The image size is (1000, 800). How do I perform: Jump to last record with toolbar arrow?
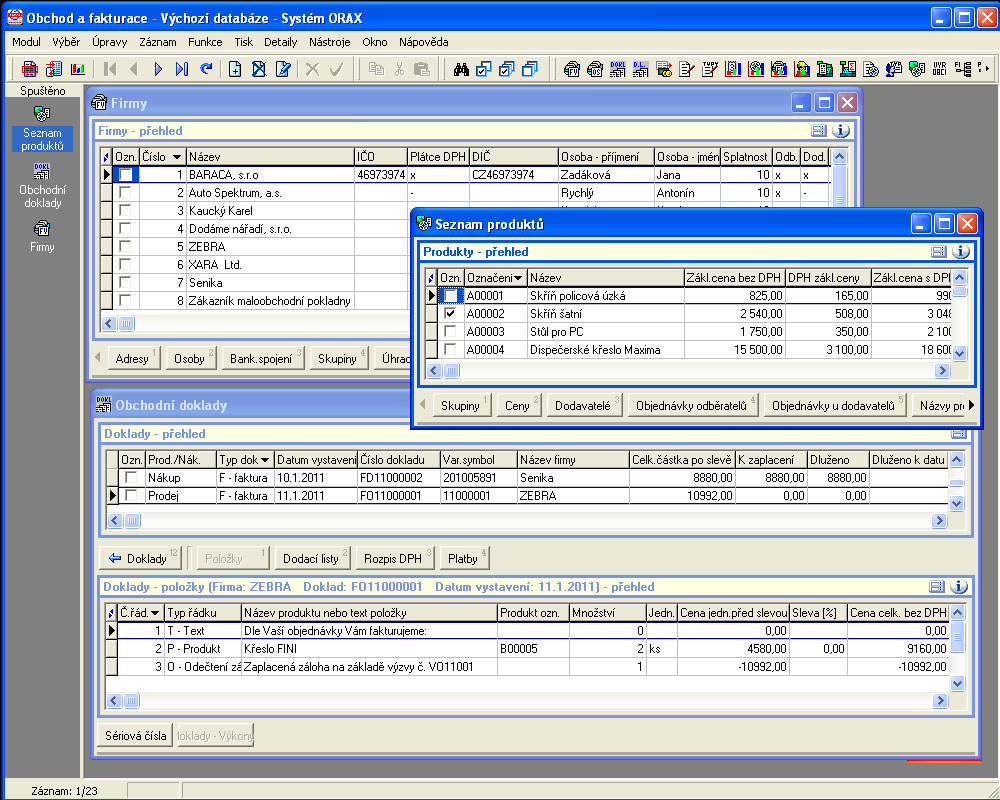(181, 69)
